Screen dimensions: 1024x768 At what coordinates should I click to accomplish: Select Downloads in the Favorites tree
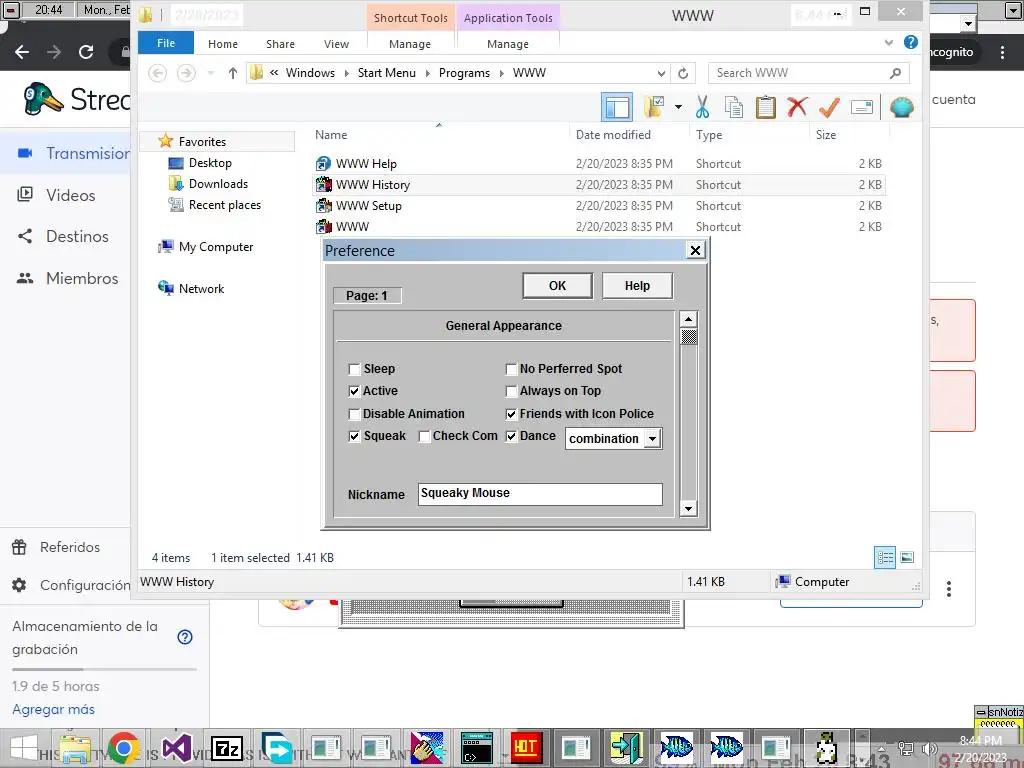click(218, 184)
